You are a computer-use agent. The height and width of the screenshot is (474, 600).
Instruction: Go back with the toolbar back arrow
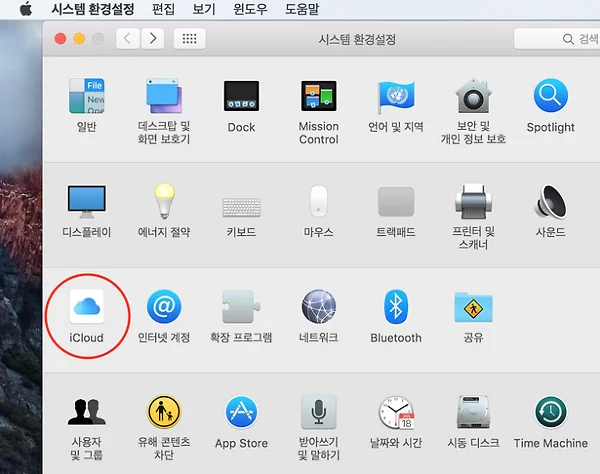pyautogui.click(x=128, y=38)
